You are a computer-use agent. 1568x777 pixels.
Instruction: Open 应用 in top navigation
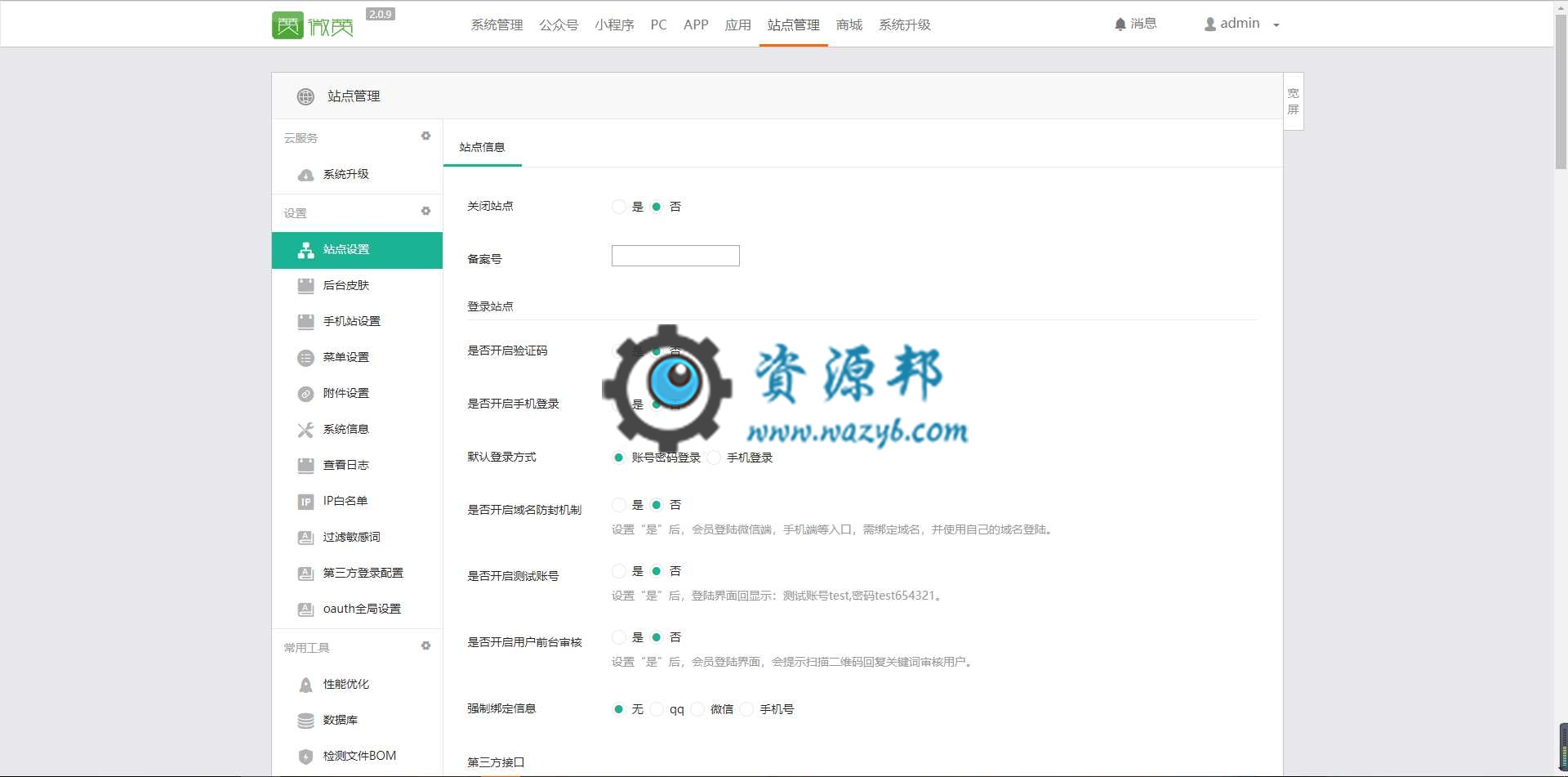[738, 25]
